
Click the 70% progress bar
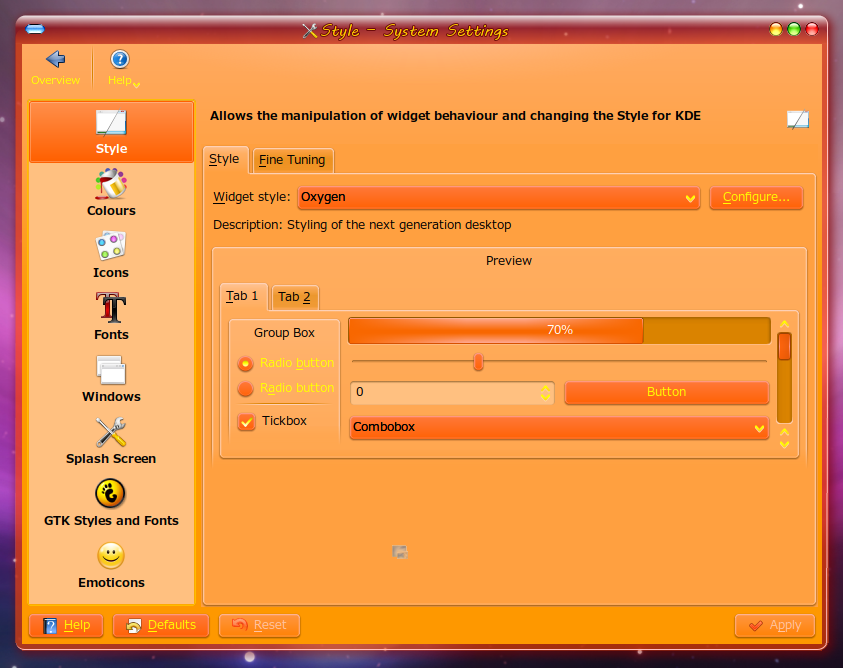pyautogui.click(x=560, y=330)
